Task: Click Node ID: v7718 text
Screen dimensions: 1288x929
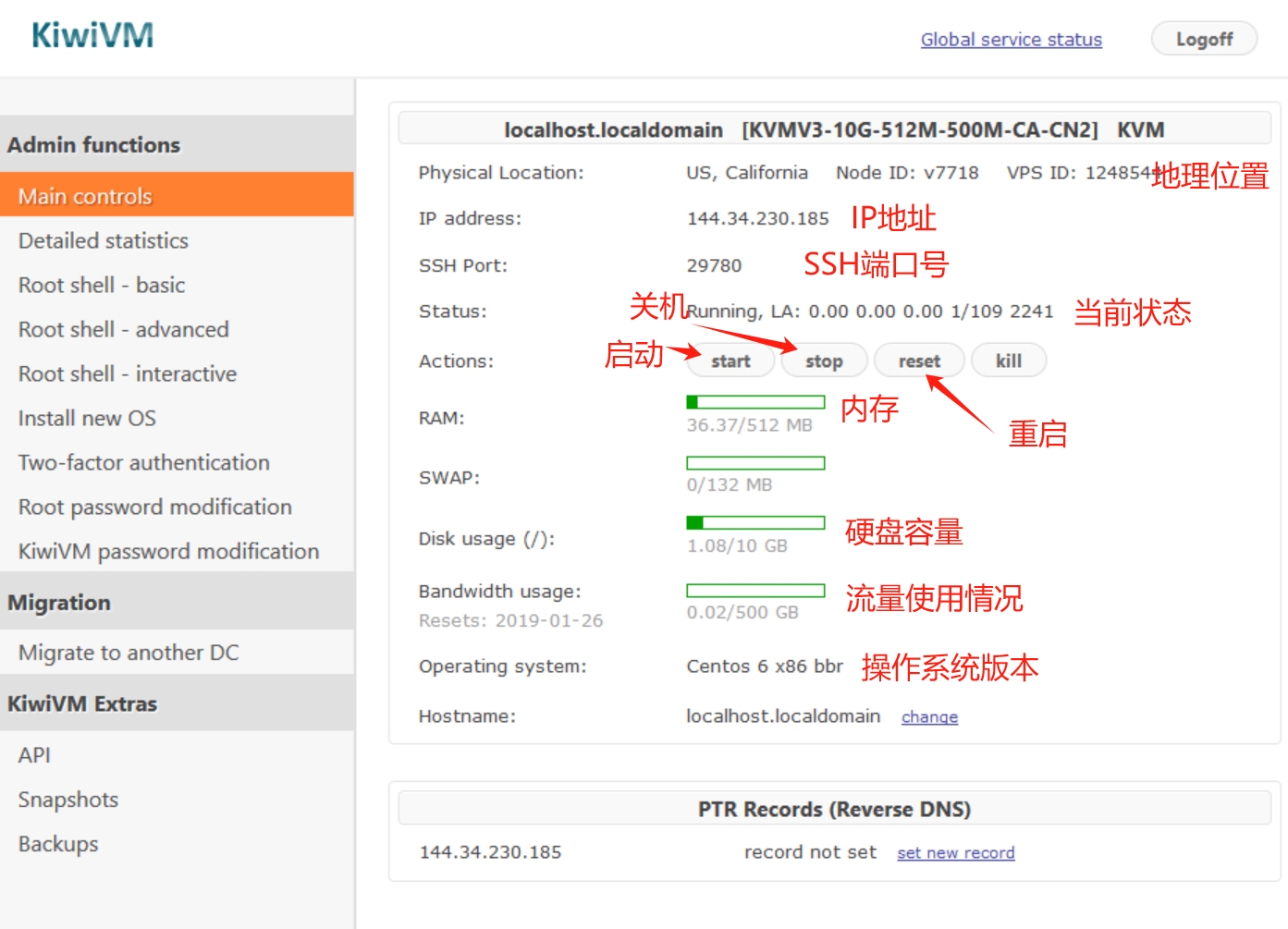Action: pos(907,173)
